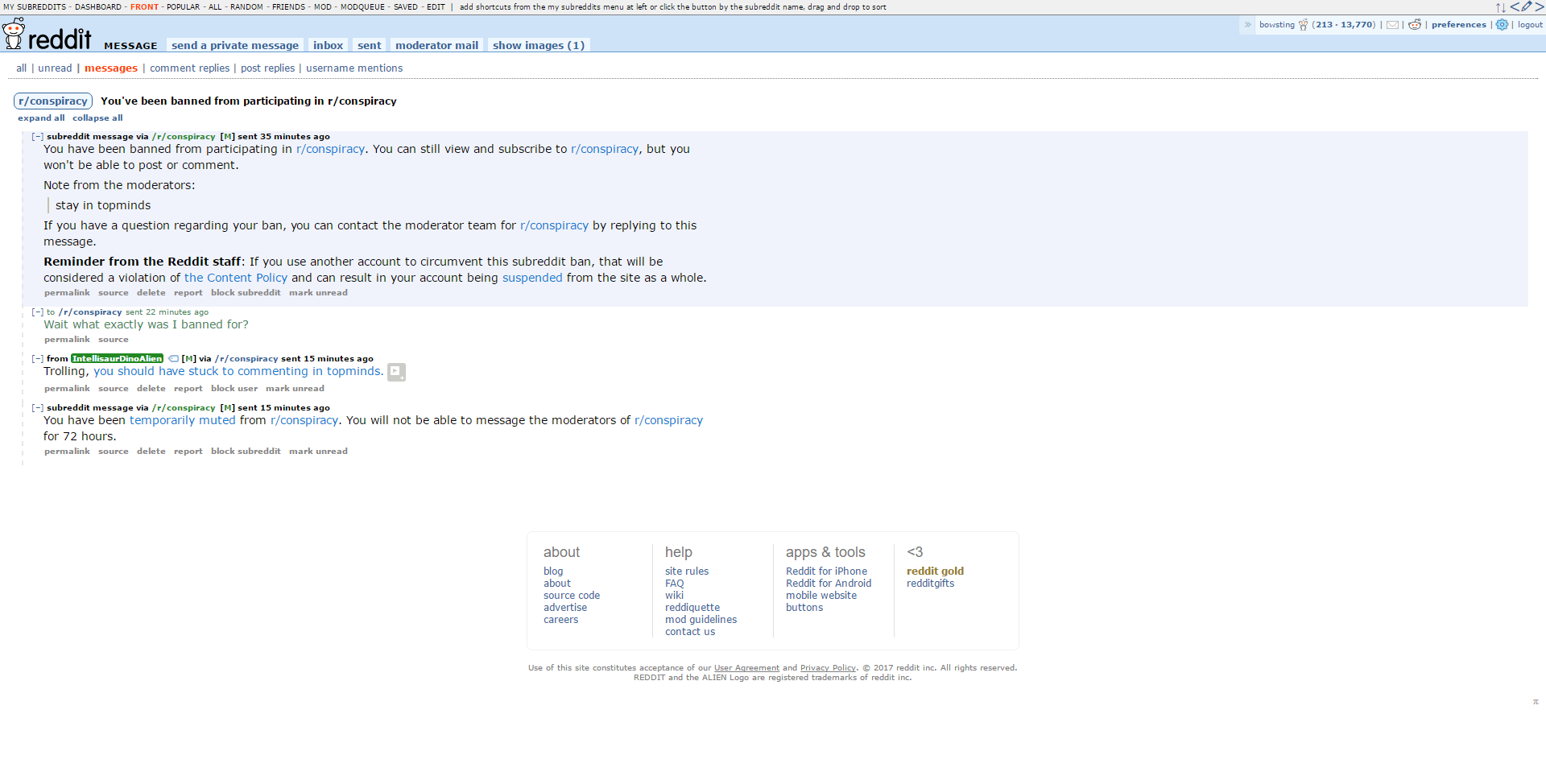
Task: Open the Content Policy link
Action: coord(236,278)
